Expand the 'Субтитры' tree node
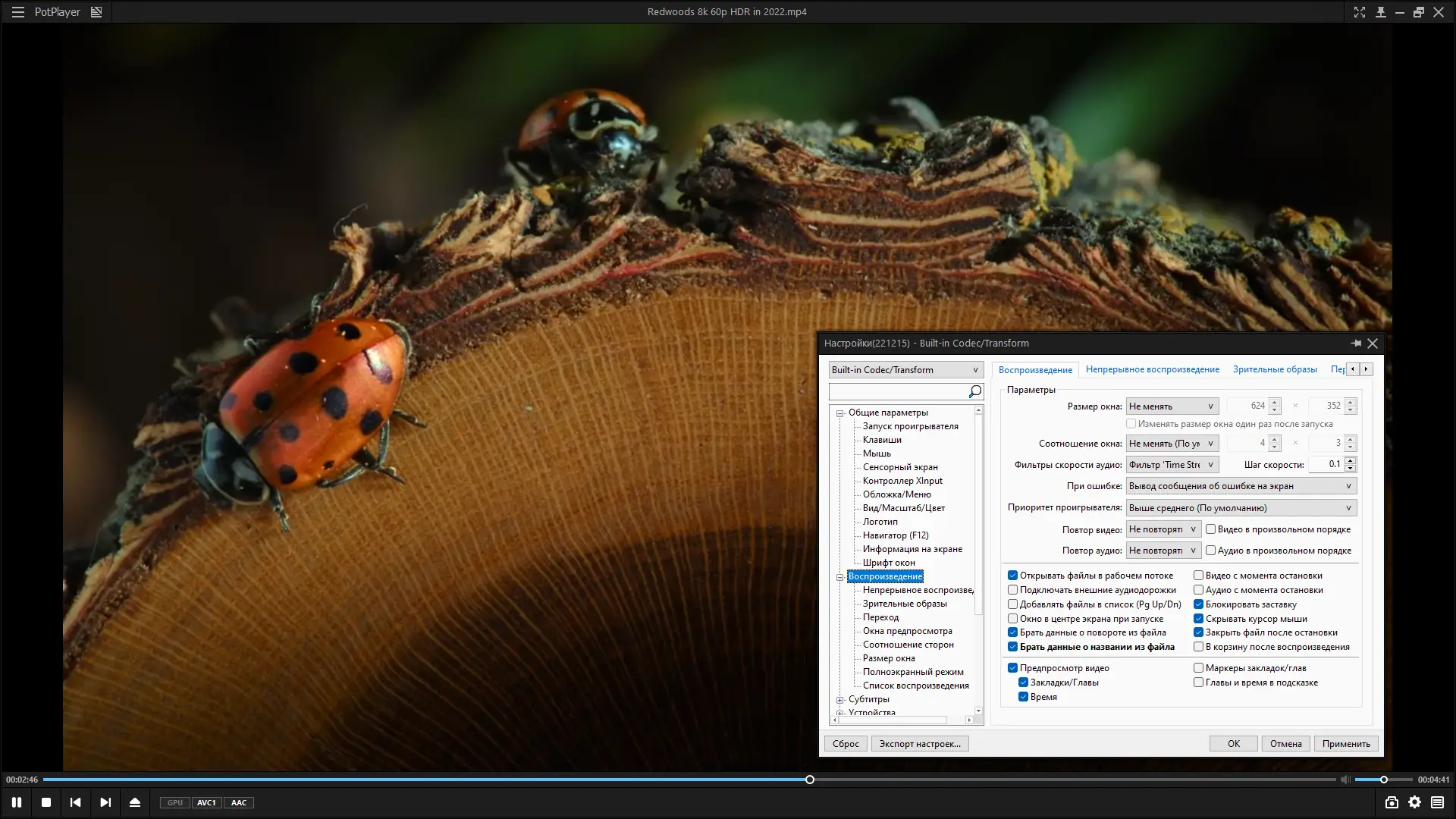The height and width of the screenshot is (819, 1456). (x=840, y=700)
